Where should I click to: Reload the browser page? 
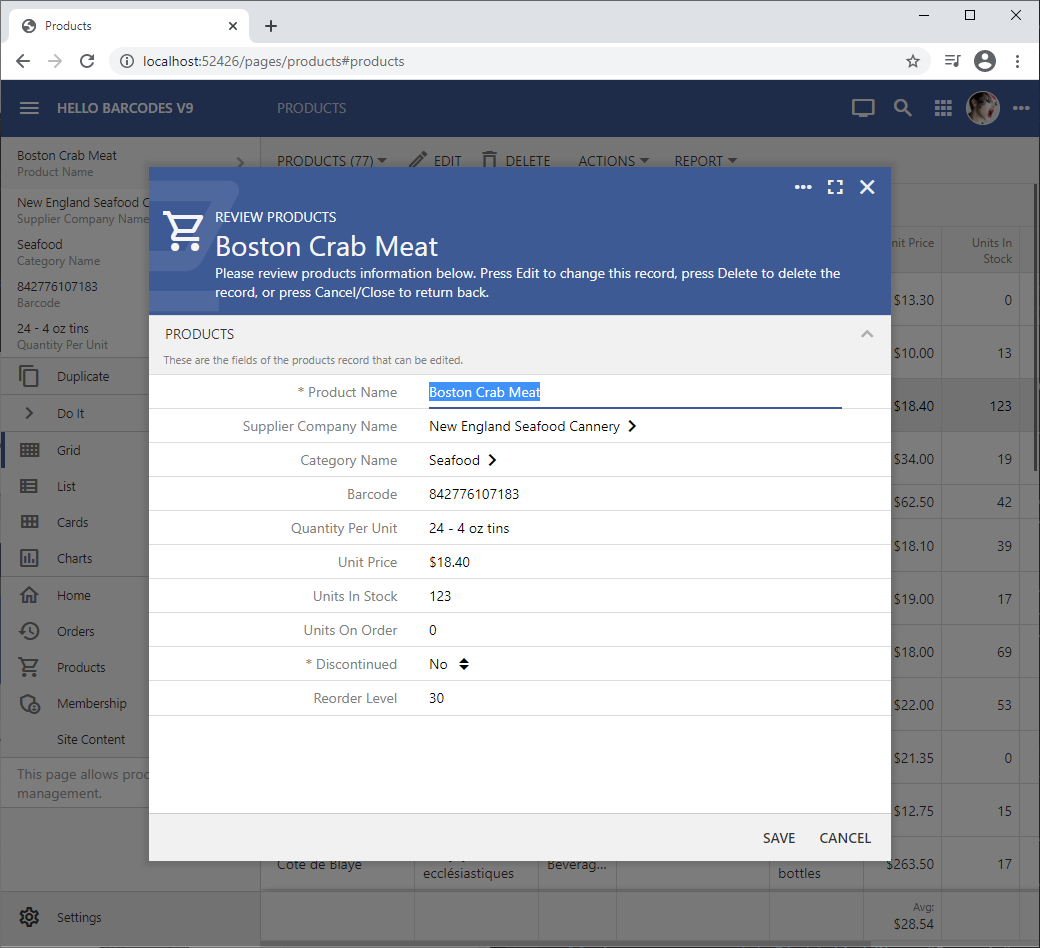pos(87,61)
